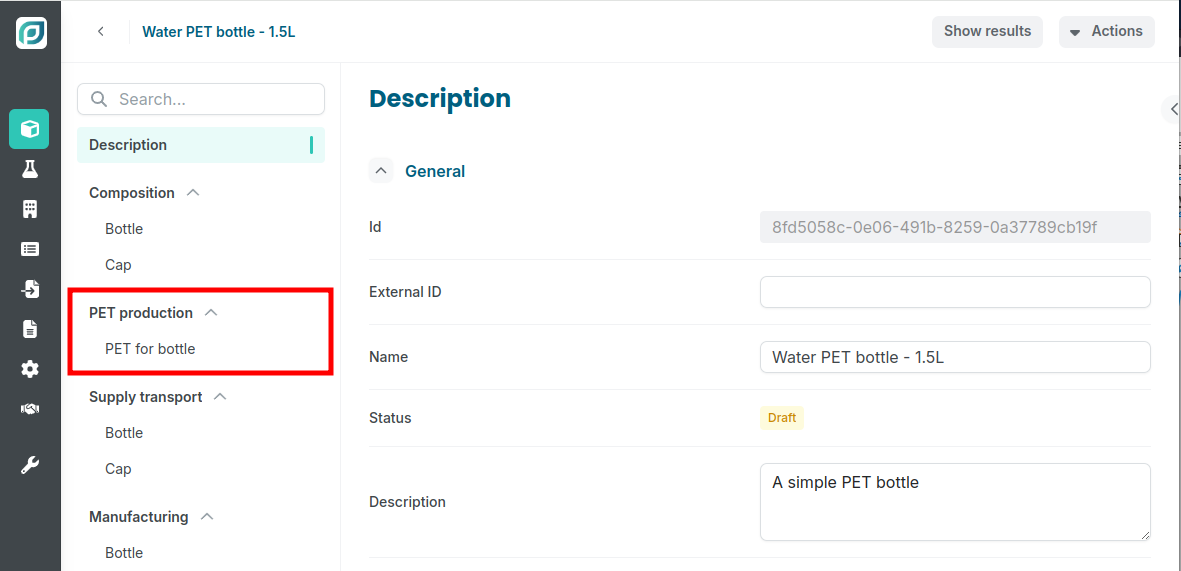Click the handshake icon in sidebar
Image resolution: width=1181 pixels, height=571 pixels.
pos(29,409)
